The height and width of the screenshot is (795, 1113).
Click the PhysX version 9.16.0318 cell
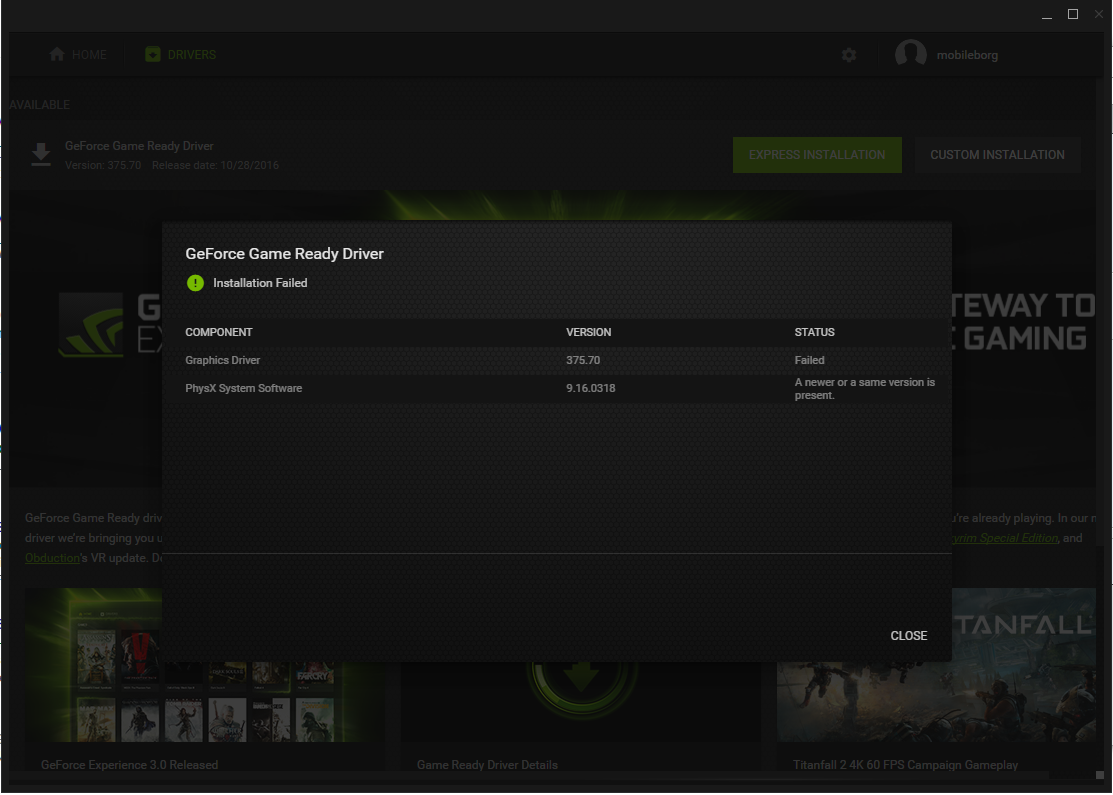point(591,389)
